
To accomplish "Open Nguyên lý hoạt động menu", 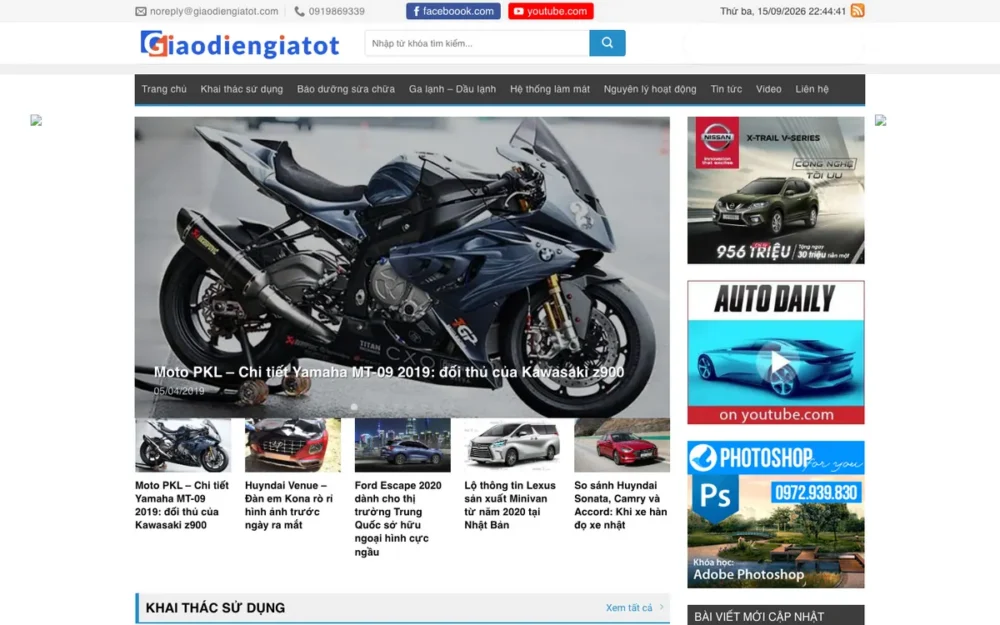I will [x=650, y=89].
